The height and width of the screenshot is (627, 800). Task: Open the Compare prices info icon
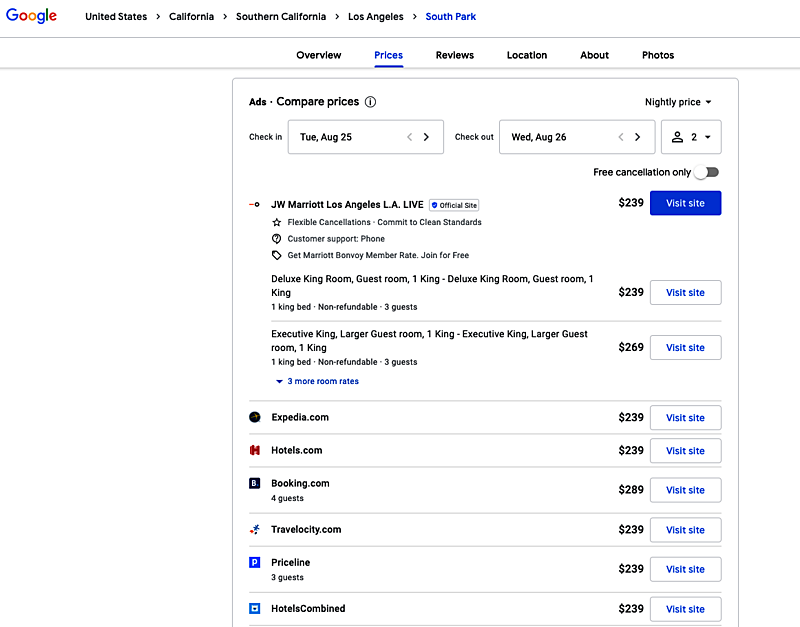pos(370,102)
